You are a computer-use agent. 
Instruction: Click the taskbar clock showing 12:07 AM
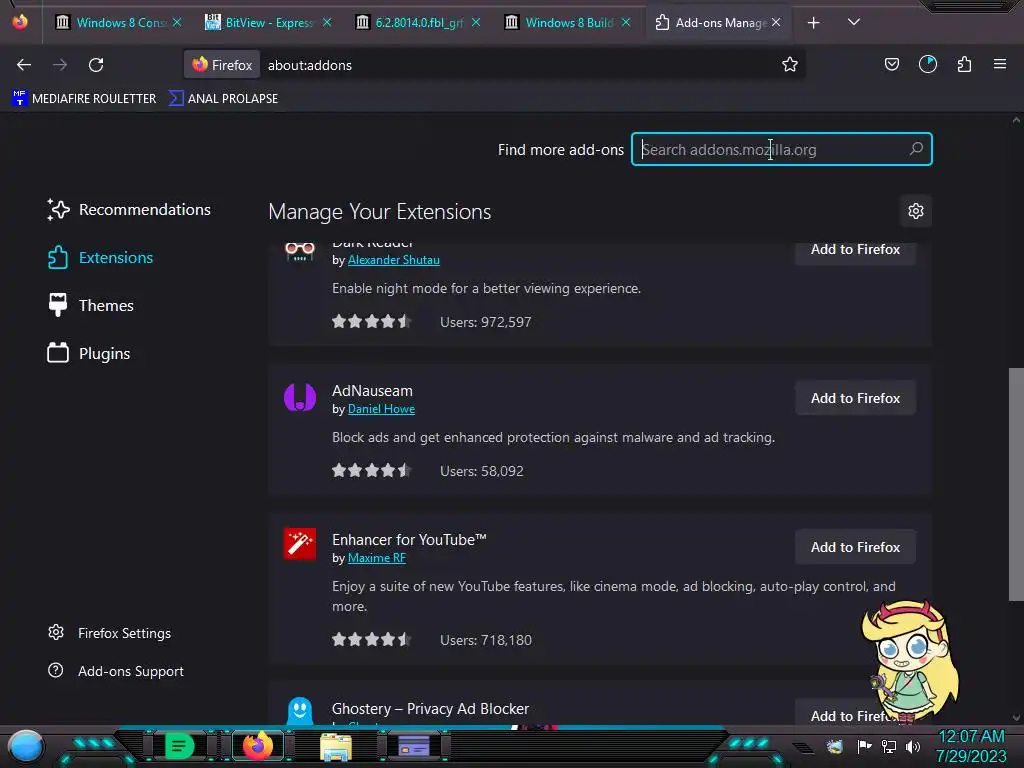971,746
